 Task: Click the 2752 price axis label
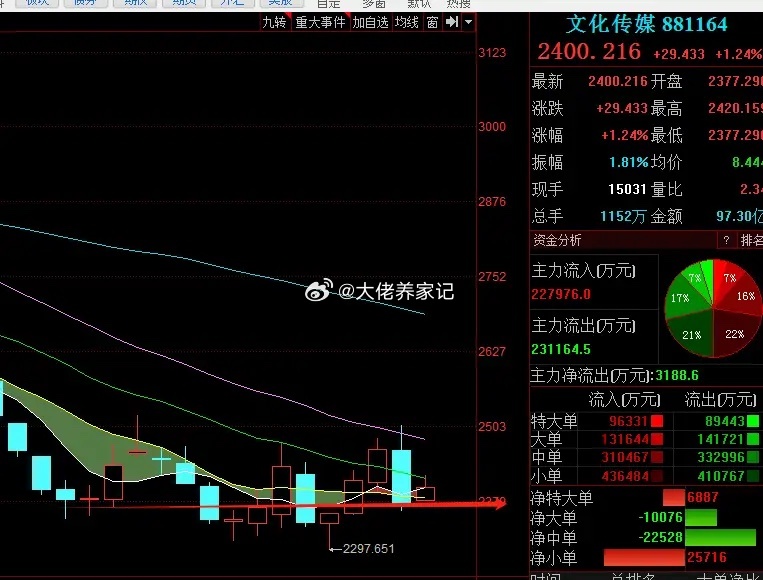click(x=492, y=276)
